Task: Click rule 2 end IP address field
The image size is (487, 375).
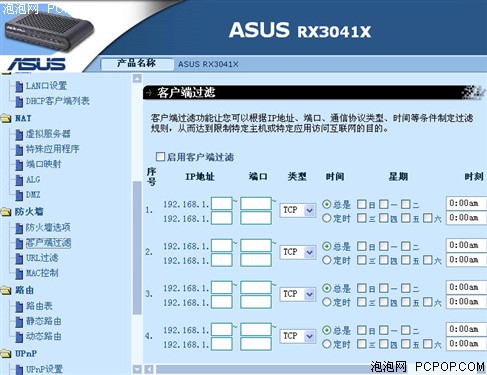Action: [x=222, y=260]
